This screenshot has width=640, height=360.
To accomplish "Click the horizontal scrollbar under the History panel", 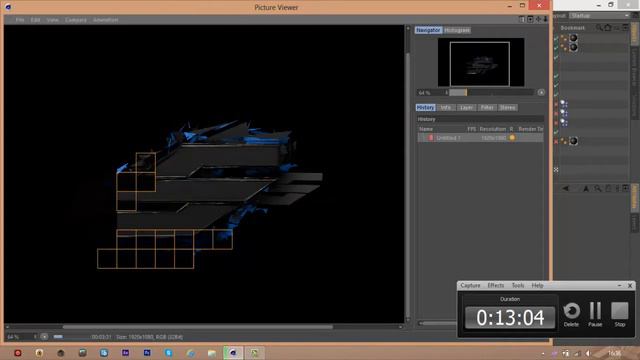I will coord(437,323).
